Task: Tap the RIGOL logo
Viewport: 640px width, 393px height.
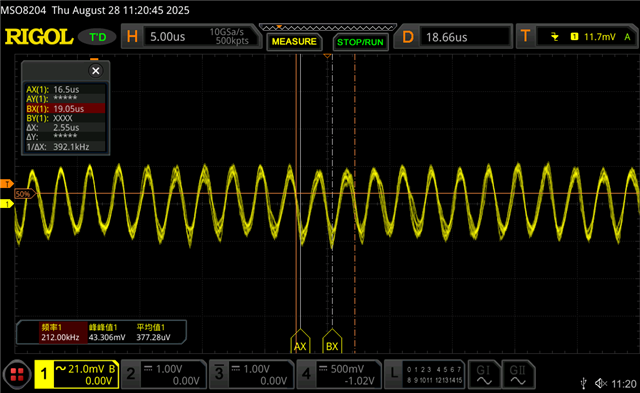Action: [39, 37]
